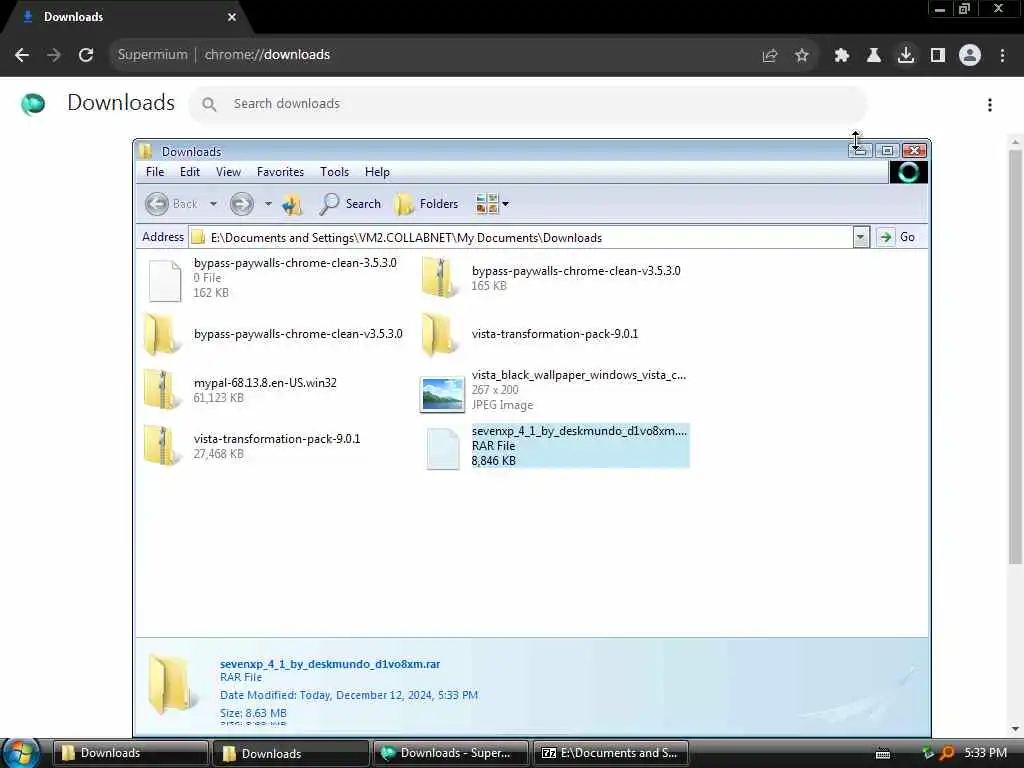Click the Go button
Viewport: 1024px width, 768px height.
[897, 237]
